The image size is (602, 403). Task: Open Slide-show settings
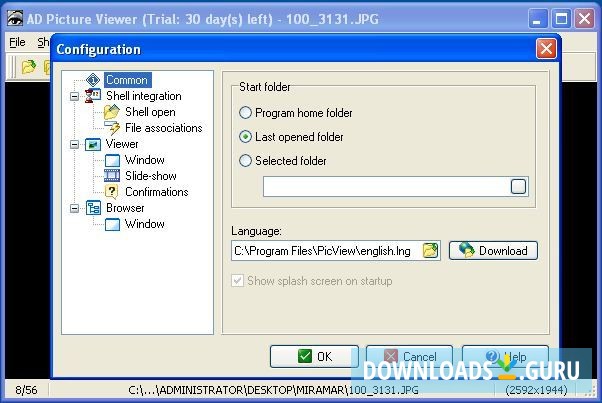click(151, 176)
